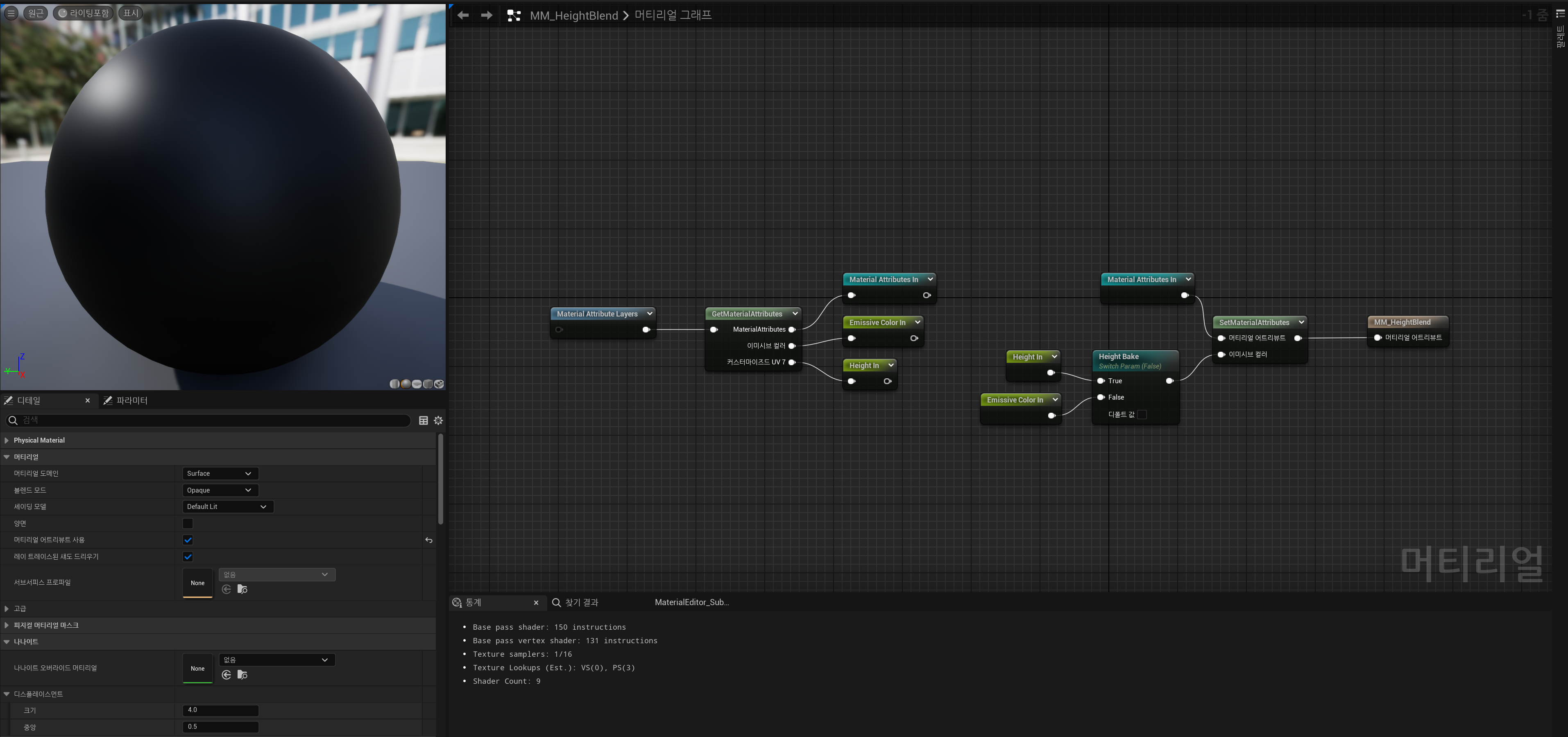1568x737 pixels.
Task: Open the Surface material domain dropdown
Action: click(220, 473)
